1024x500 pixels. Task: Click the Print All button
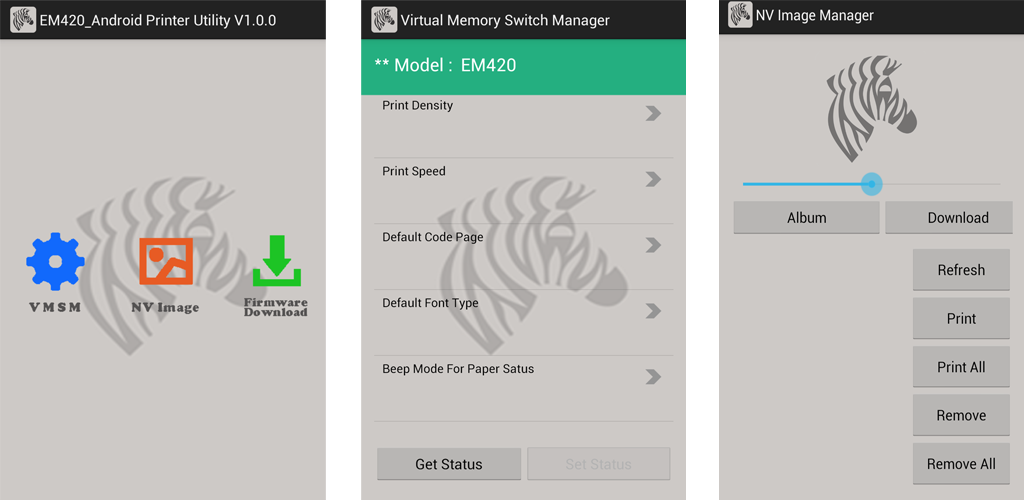[x=961, y=367]
